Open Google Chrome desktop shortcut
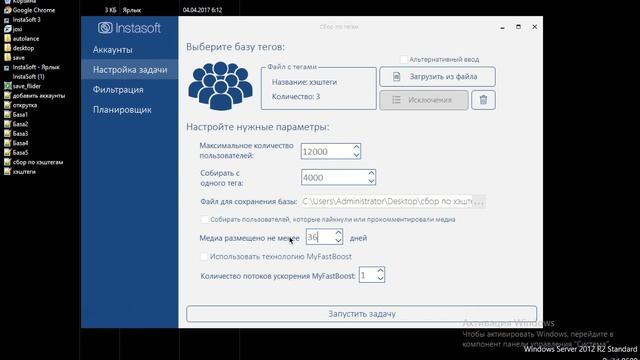The image size is (640, 360). click(29, 10)
